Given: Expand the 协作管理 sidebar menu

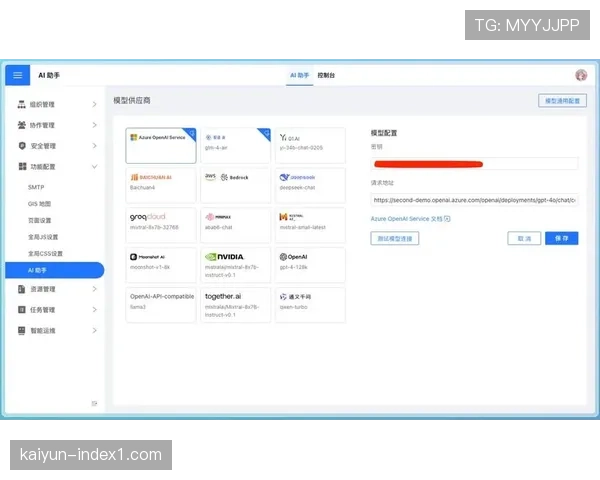Looking at the screenshot, I should coord(55,125).
